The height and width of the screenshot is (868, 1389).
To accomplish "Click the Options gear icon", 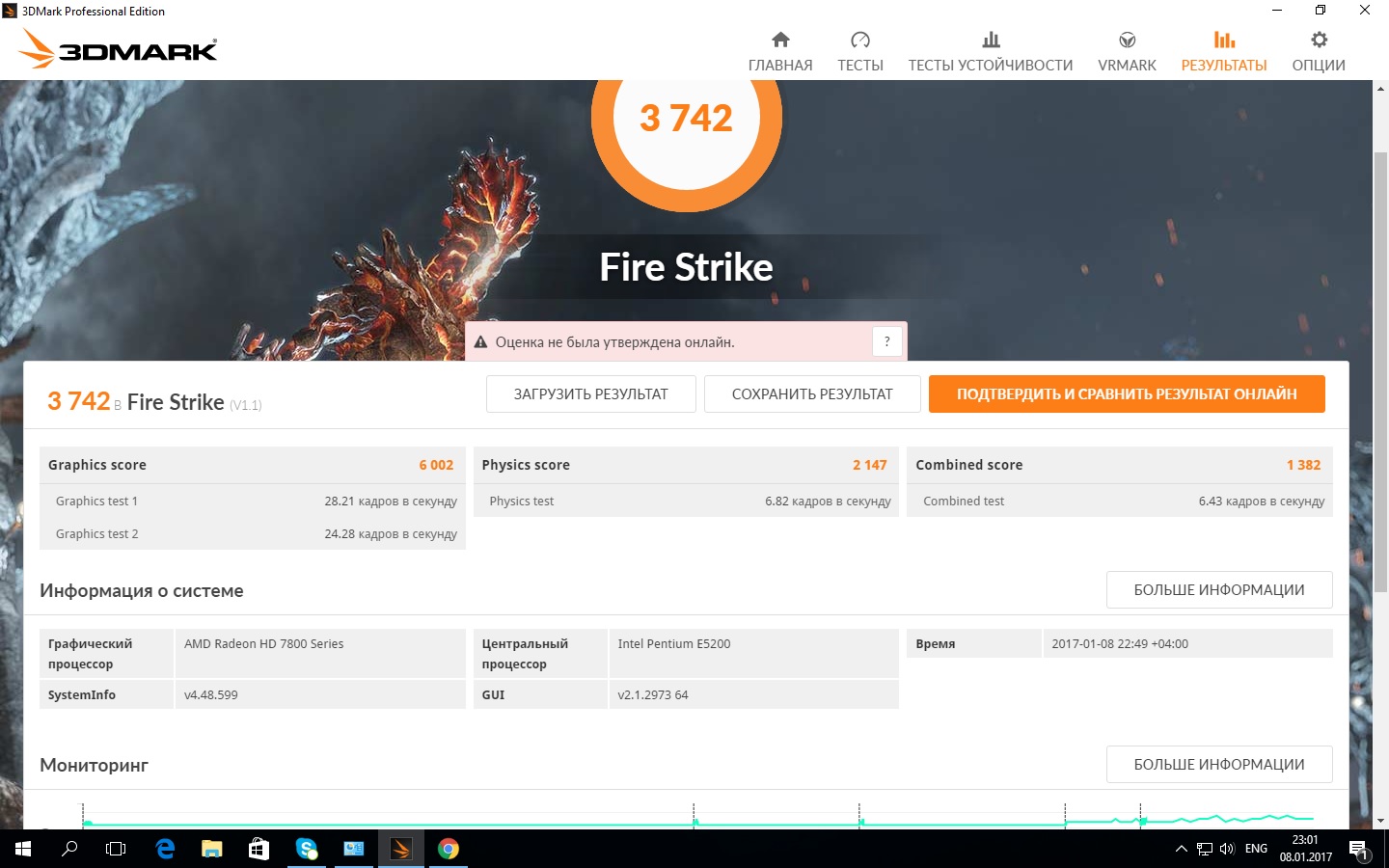I will (1319, 40).
